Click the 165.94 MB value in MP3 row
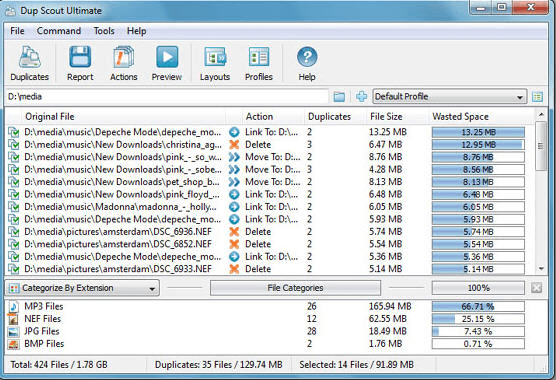The image size is (556, 380). pyautogui.click(x=390, y=307)
